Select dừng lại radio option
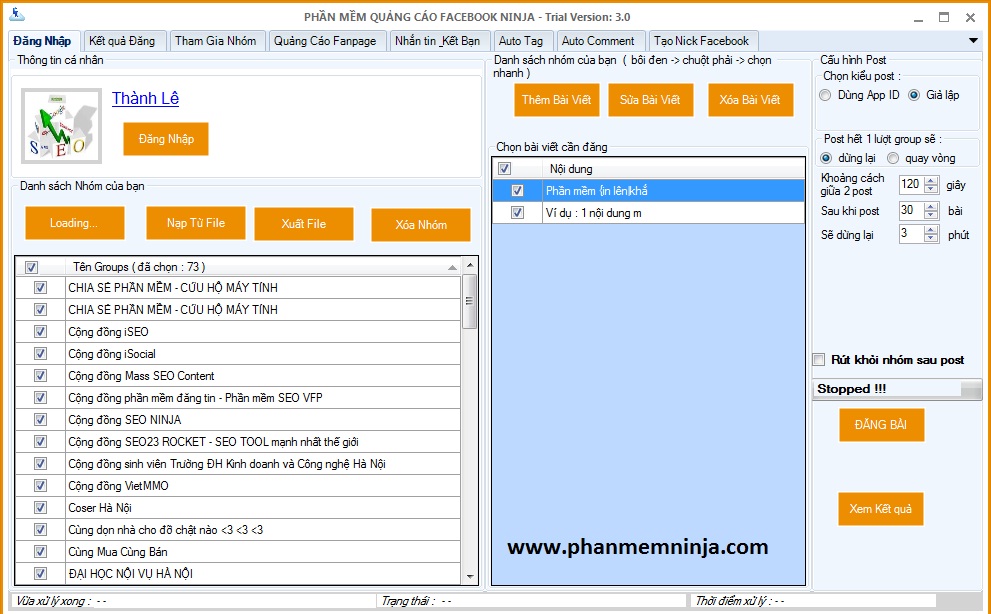991x614 pixels. point(826,158)
